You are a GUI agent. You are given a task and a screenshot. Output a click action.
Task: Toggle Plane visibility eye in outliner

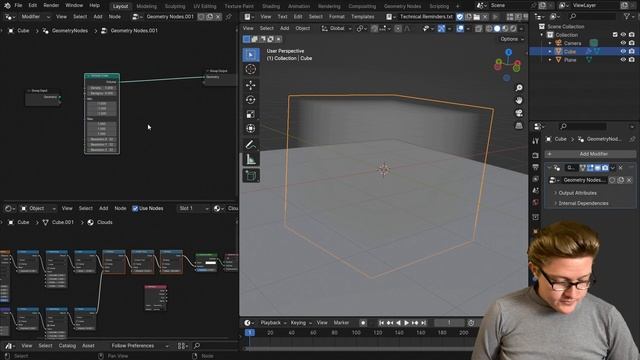(x=623, y=60)
